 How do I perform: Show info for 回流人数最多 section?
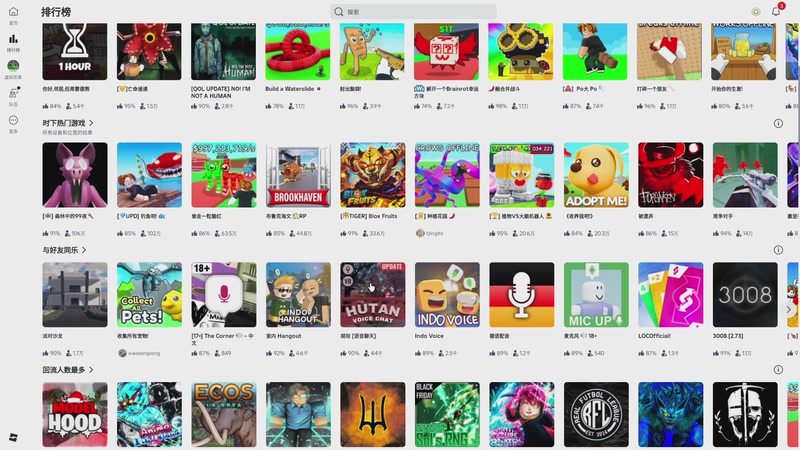778,370
